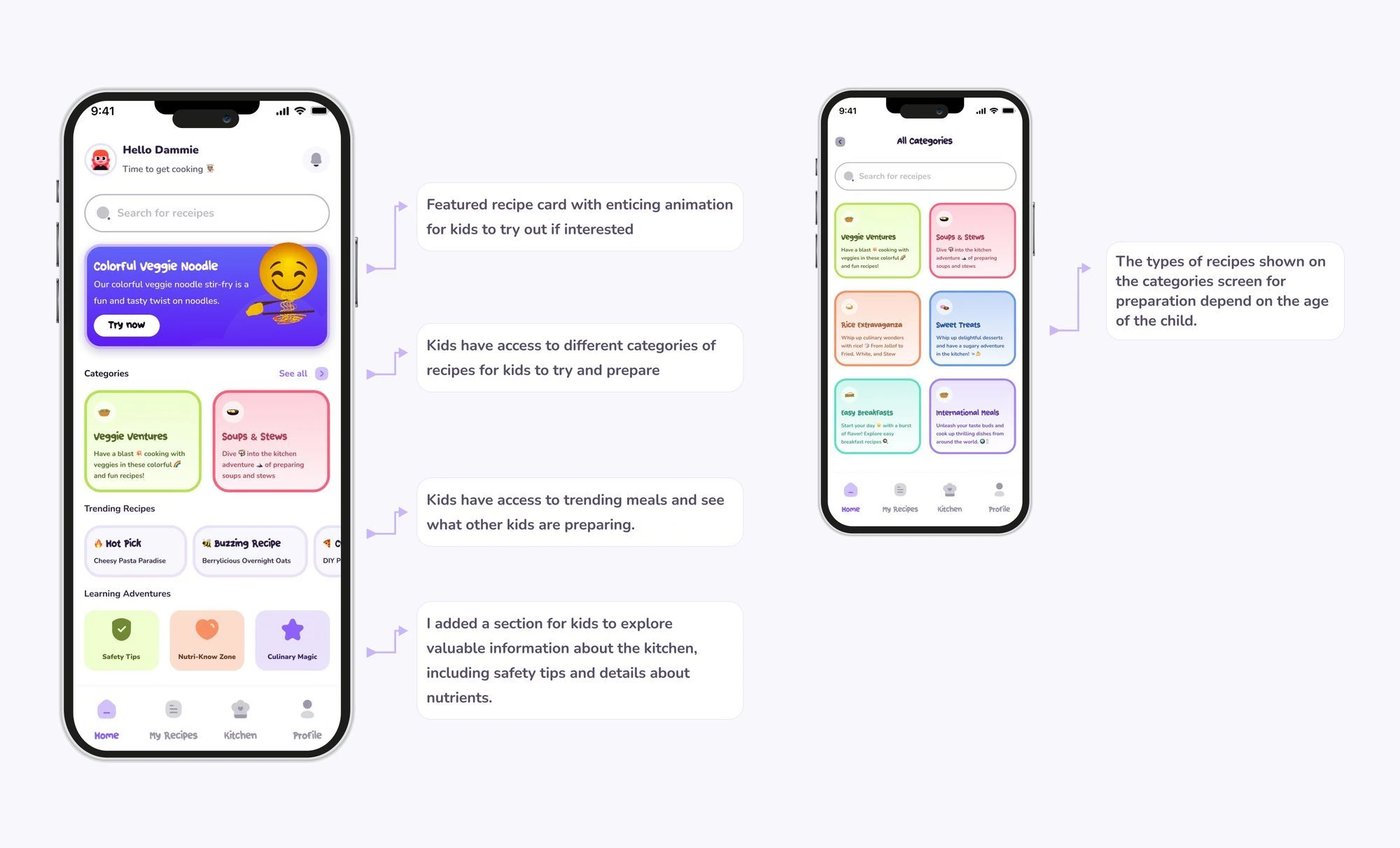Image resolution: width=1400 pixels, height=848 pixels.
Task: Tap the Safety Tips icon in Learning Adventures
Action: click(x=122, y=630)
